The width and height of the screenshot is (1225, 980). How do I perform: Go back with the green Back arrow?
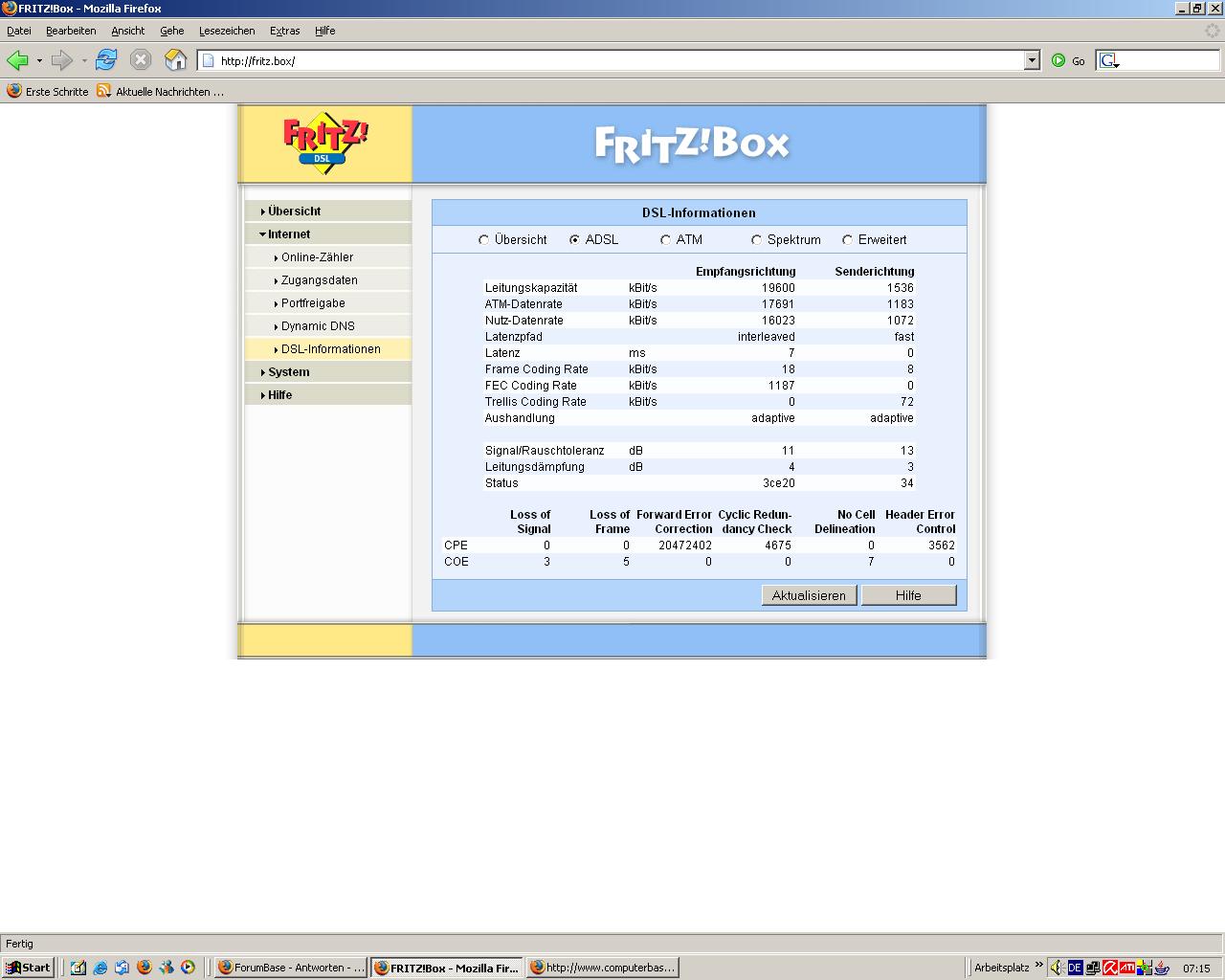(x=17, y=60)
